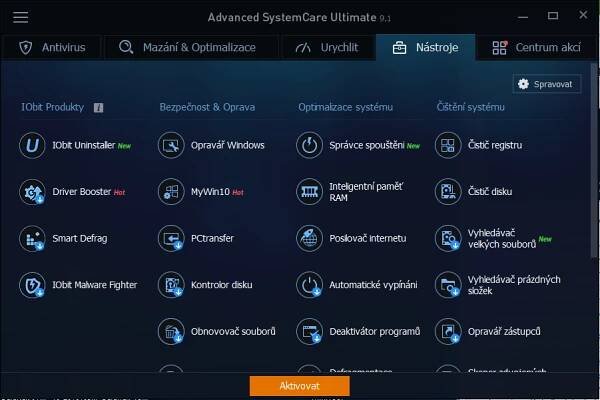Click the Čistič registru label
Viewport: 600px width, 400px height.
coord(495,145)
